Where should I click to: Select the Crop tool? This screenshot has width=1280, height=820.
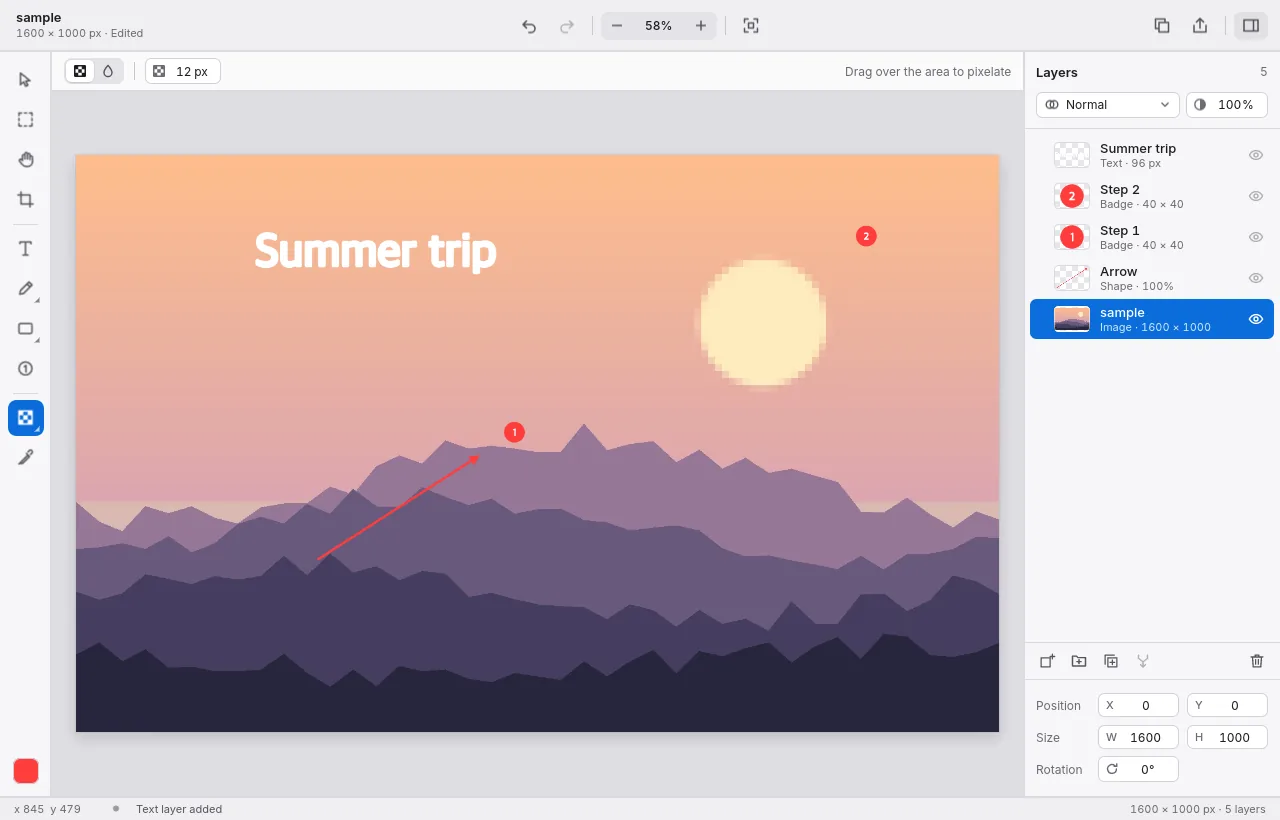point(26,200)
